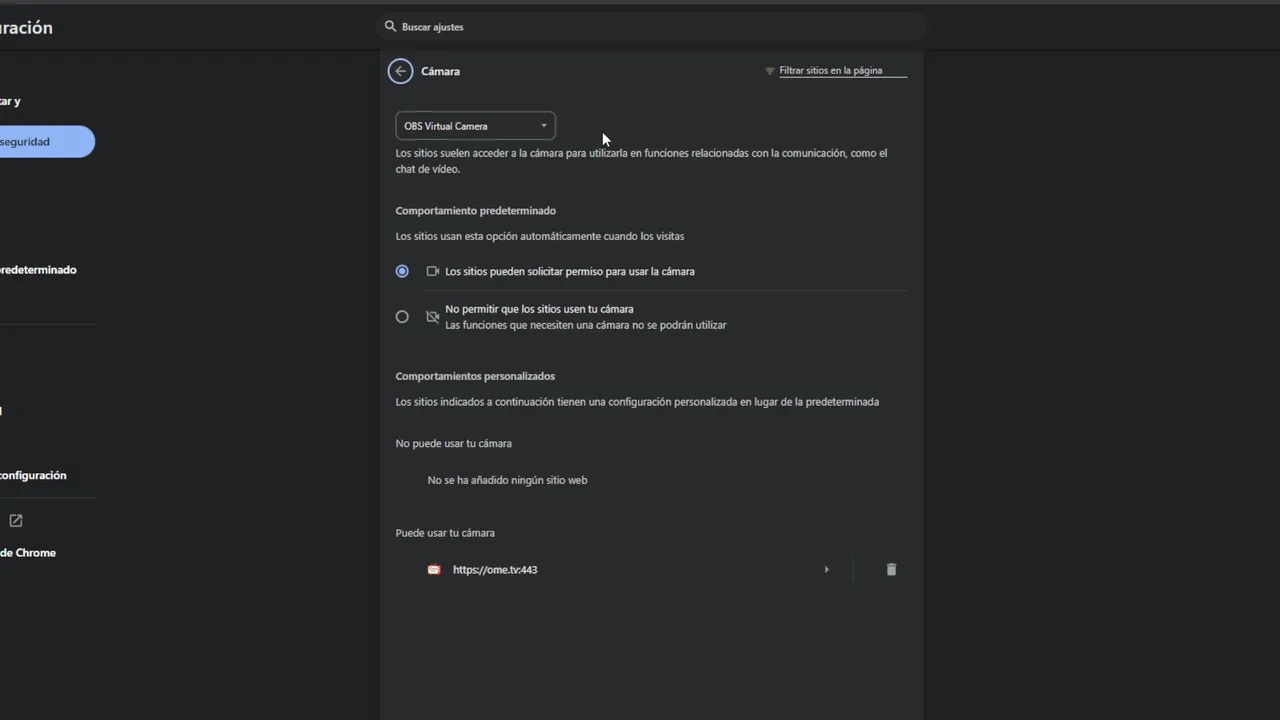Click the 'No puede usar tu cámara' label

(x=454, y=443)
